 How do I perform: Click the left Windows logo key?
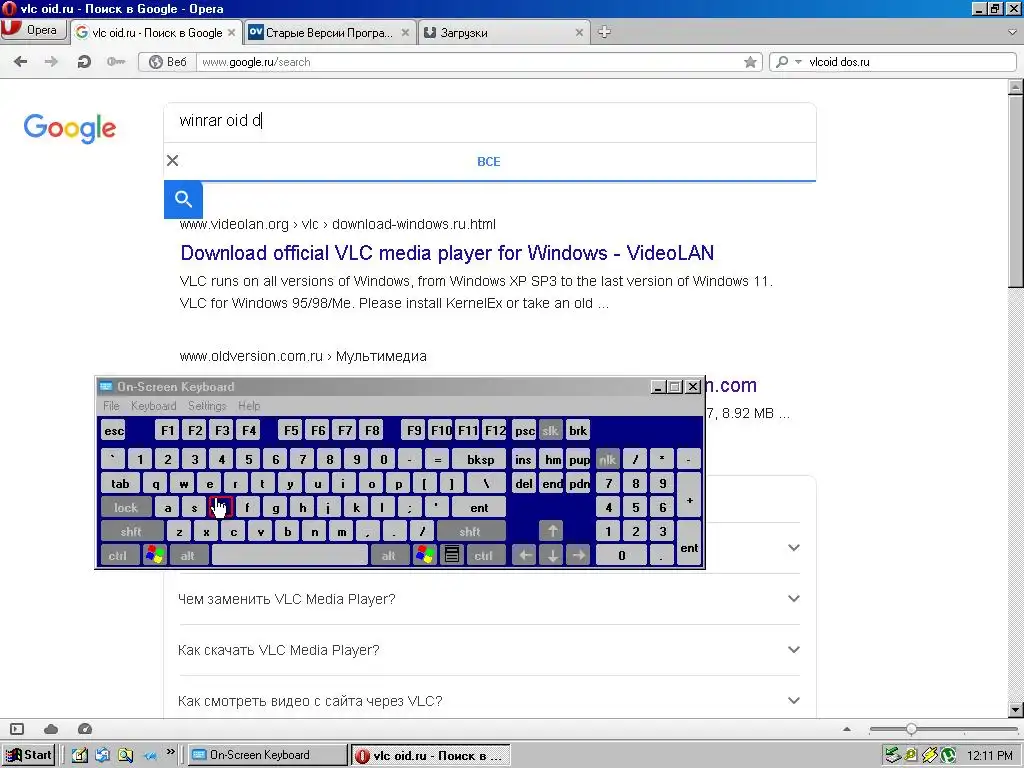pyautogui.click(x=155, y=556)
